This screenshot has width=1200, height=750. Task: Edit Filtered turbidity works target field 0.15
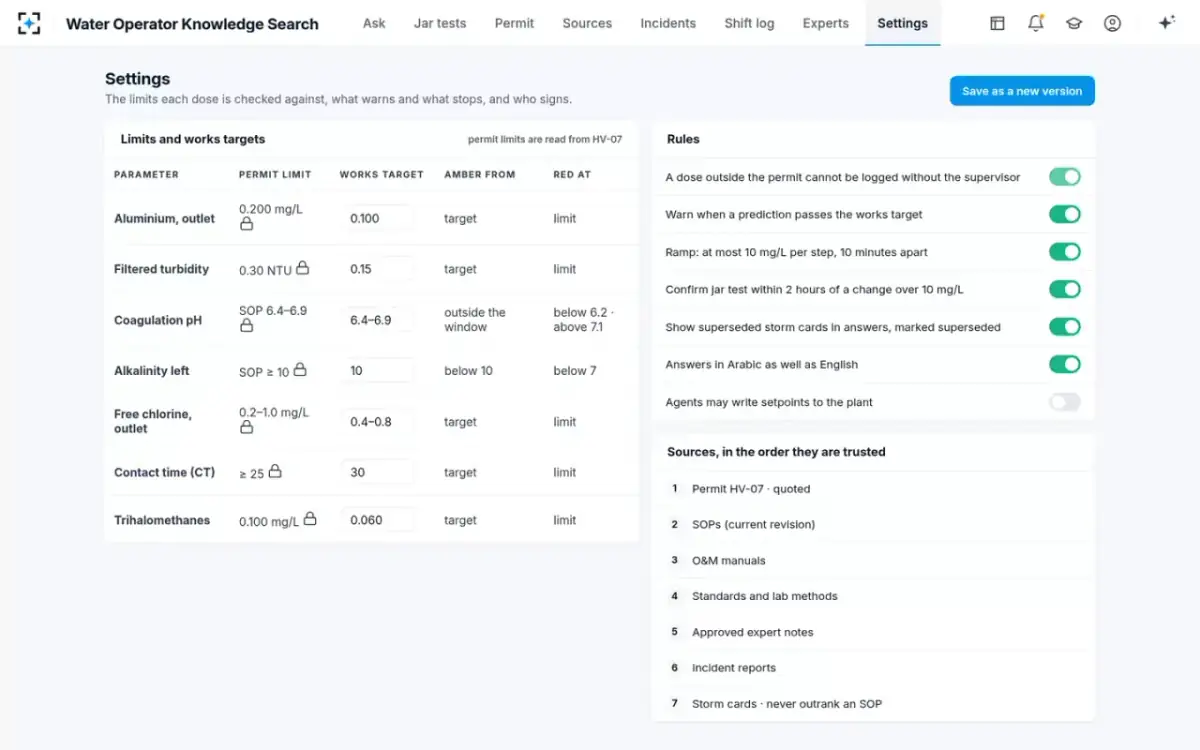[377, 269]
